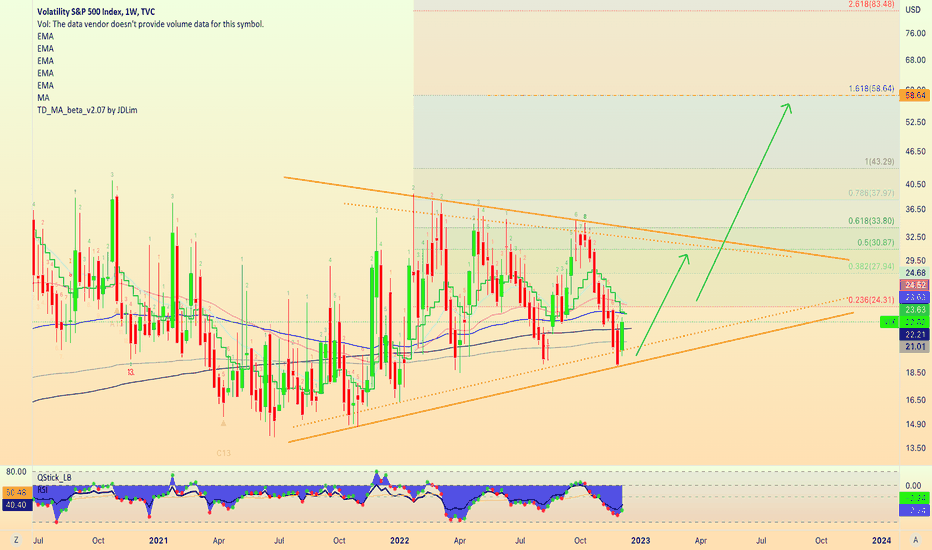Click the 2024 label on the time axis
The width and height of the screenshot is (932, 550).
[881, 540]
